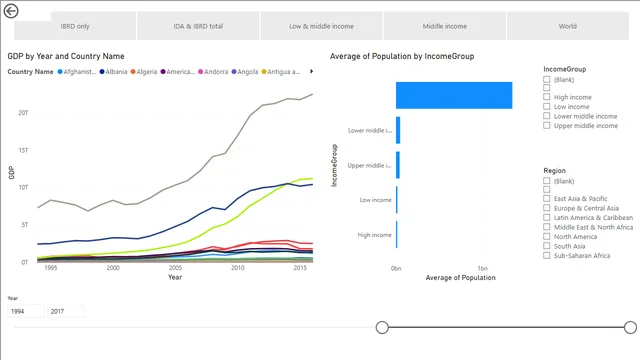Click the Albania legend entry
Screen dimensions: 640x360
click(x=113, y=72)
